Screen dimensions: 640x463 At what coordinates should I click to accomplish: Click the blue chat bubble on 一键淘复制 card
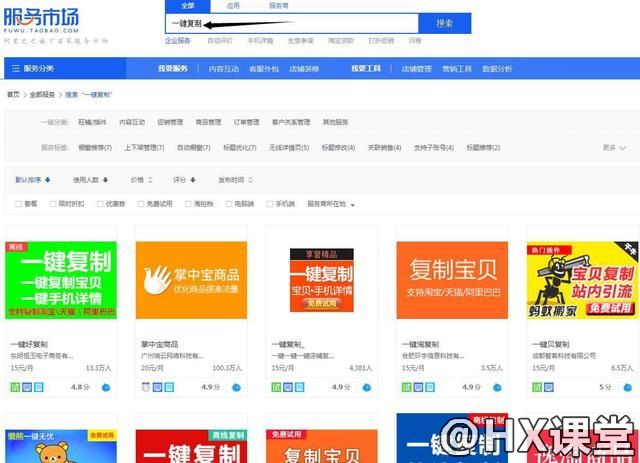(x=497, y=387)
